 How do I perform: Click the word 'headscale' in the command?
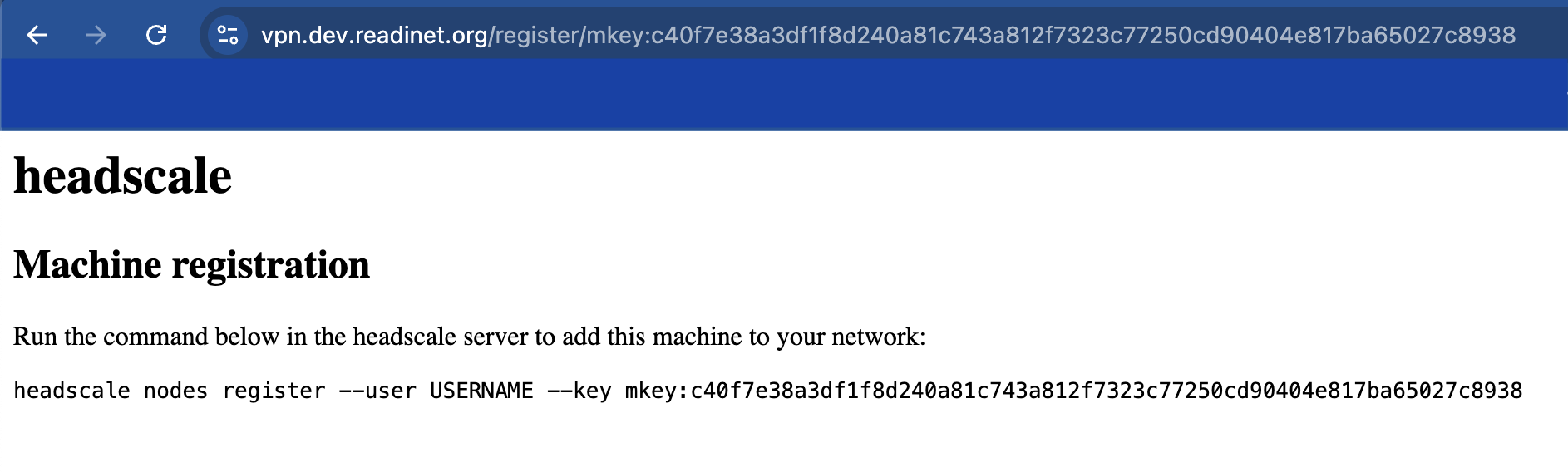[x=71, y=391]
